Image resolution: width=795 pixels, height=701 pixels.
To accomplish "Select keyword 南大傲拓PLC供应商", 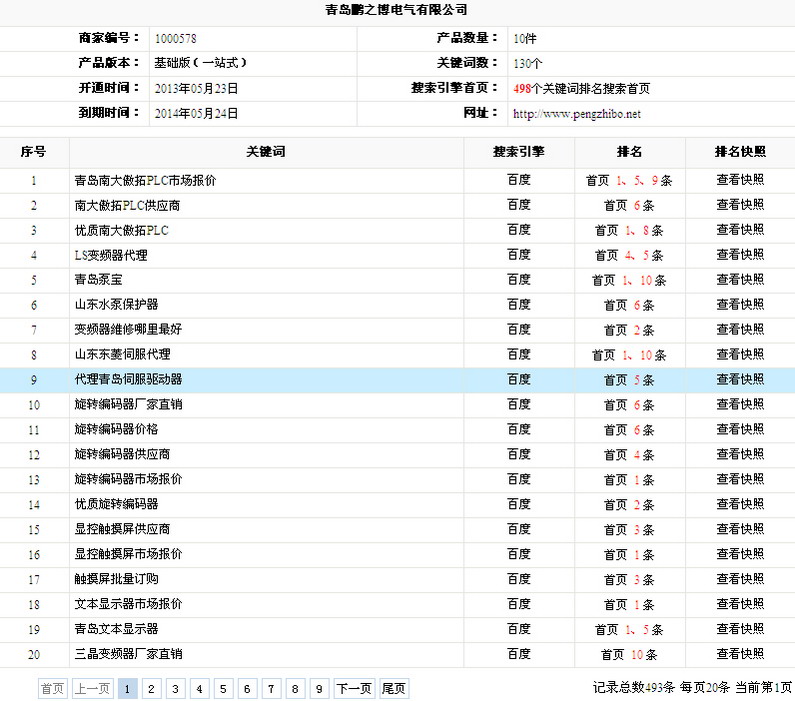I will tap(127, 205).
